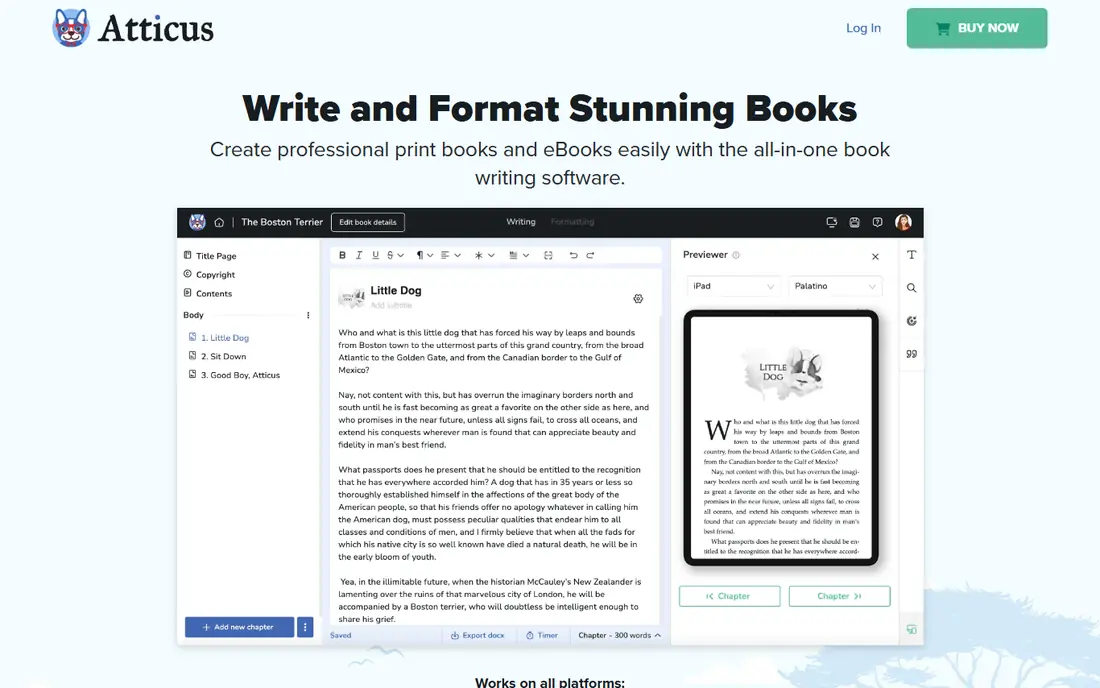Toggle italic formatting
This screenshot has height=688, width=1100.
pos(358,255)
